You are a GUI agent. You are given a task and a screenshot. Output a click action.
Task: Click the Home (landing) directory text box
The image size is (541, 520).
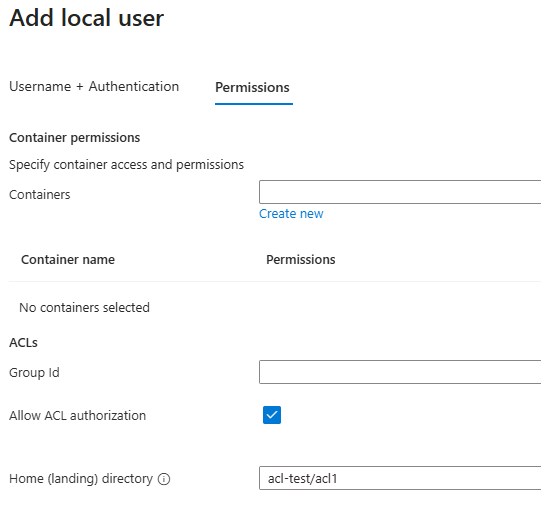[400, 478]
